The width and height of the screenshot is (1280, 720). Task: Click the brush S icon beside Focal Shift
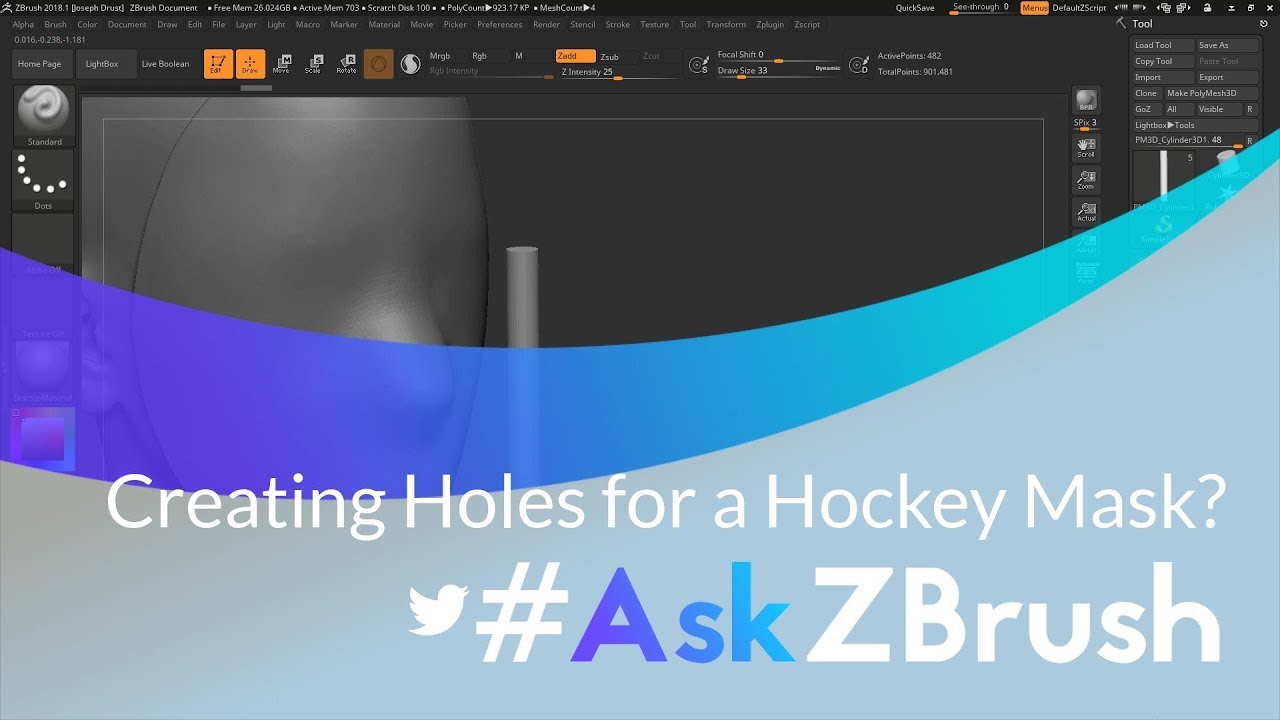(699, 65)
